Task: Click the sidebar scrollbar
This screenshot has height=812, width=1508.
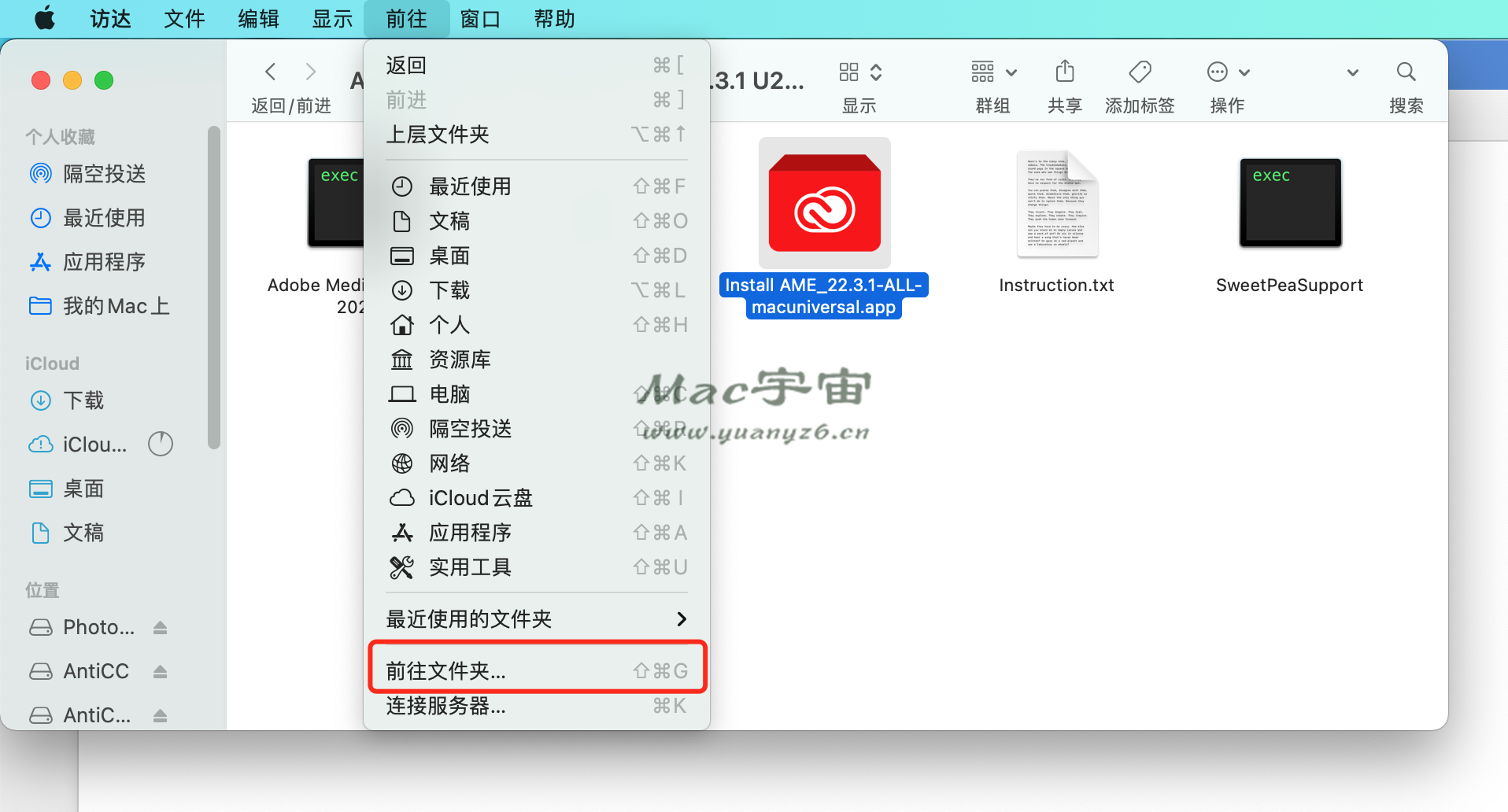Action: (213, 287)
